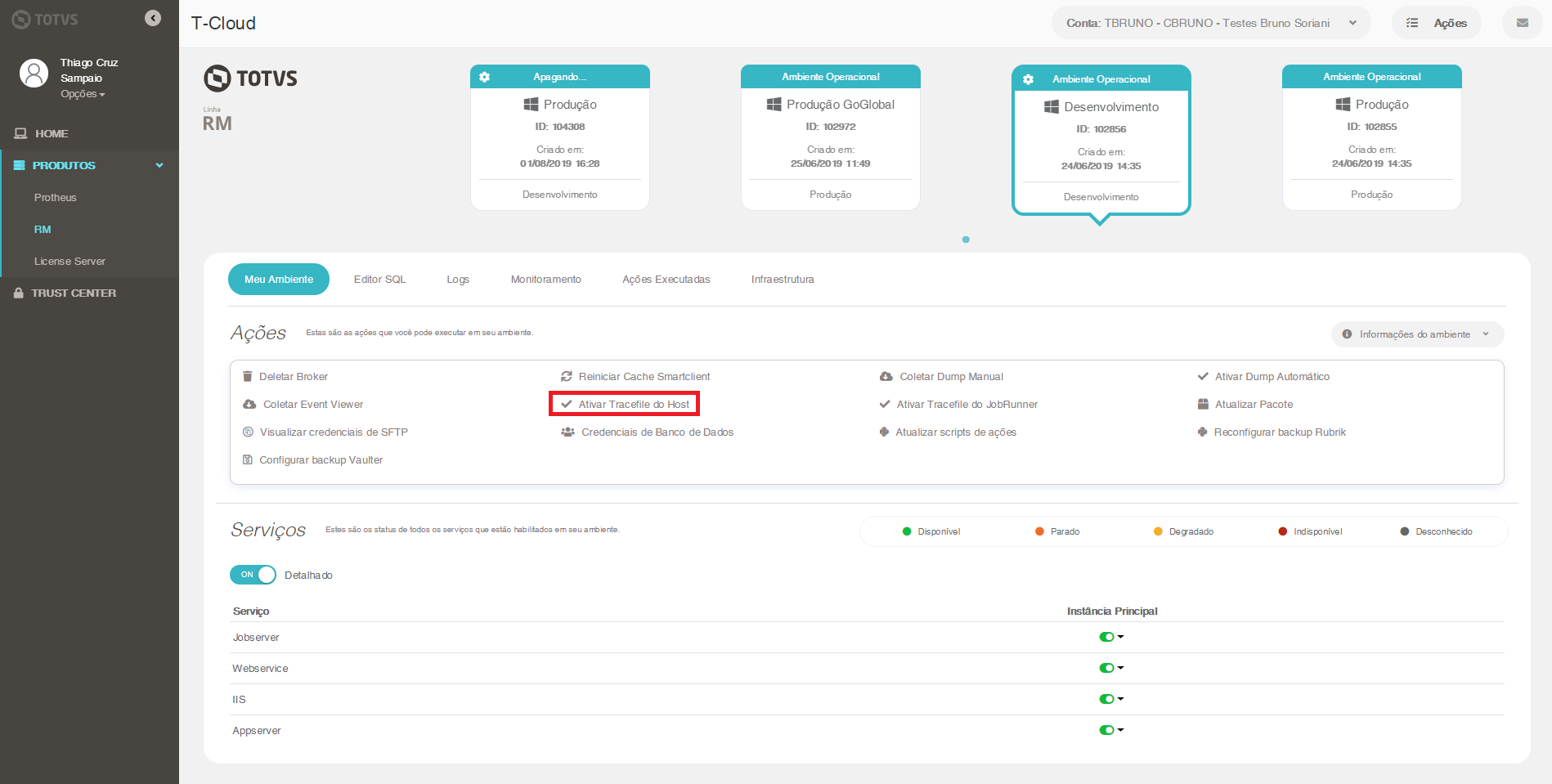Open the Infraestrutura tab
1552x784 pixels.
click(x=783, y=279)
